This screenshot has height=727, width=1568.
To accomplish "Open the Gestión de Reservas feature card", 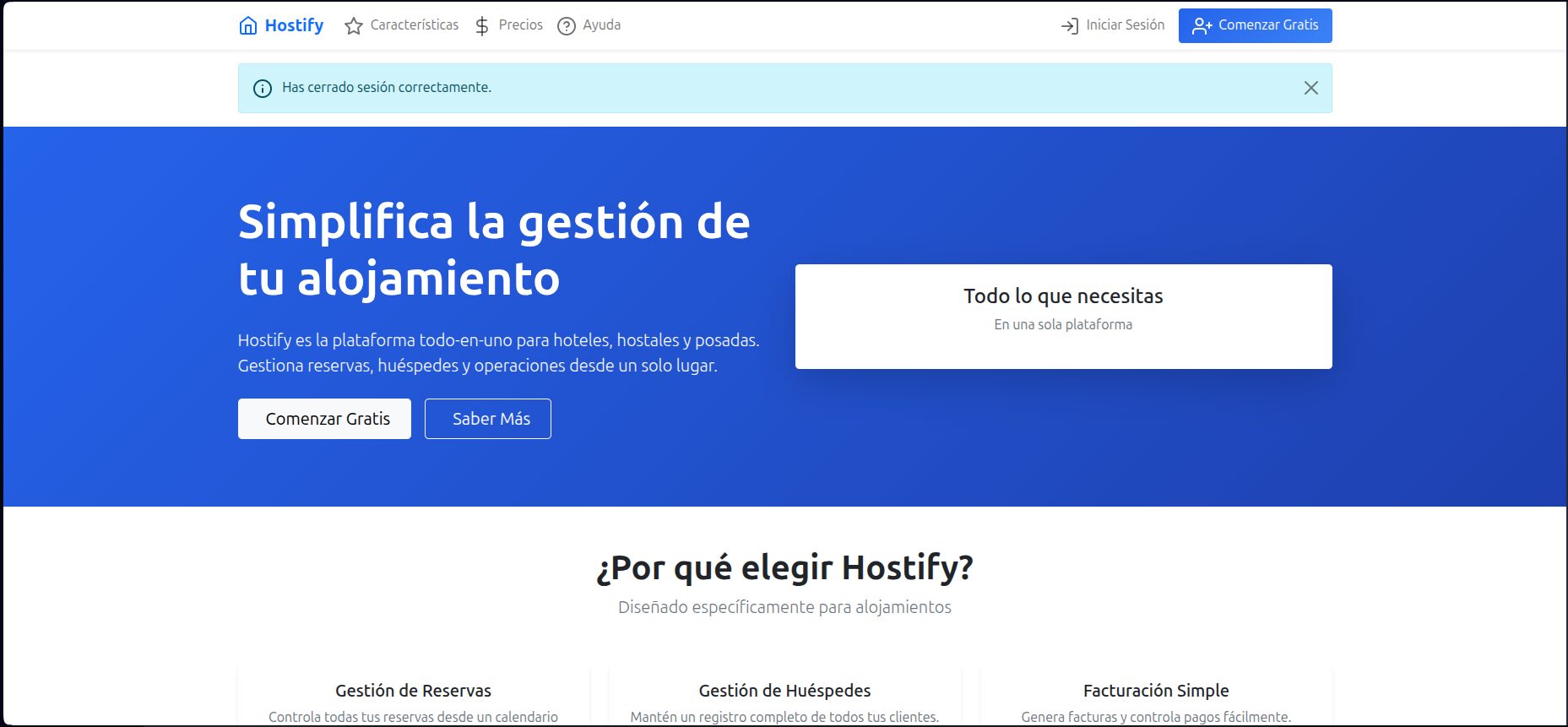I will point(413,697).
